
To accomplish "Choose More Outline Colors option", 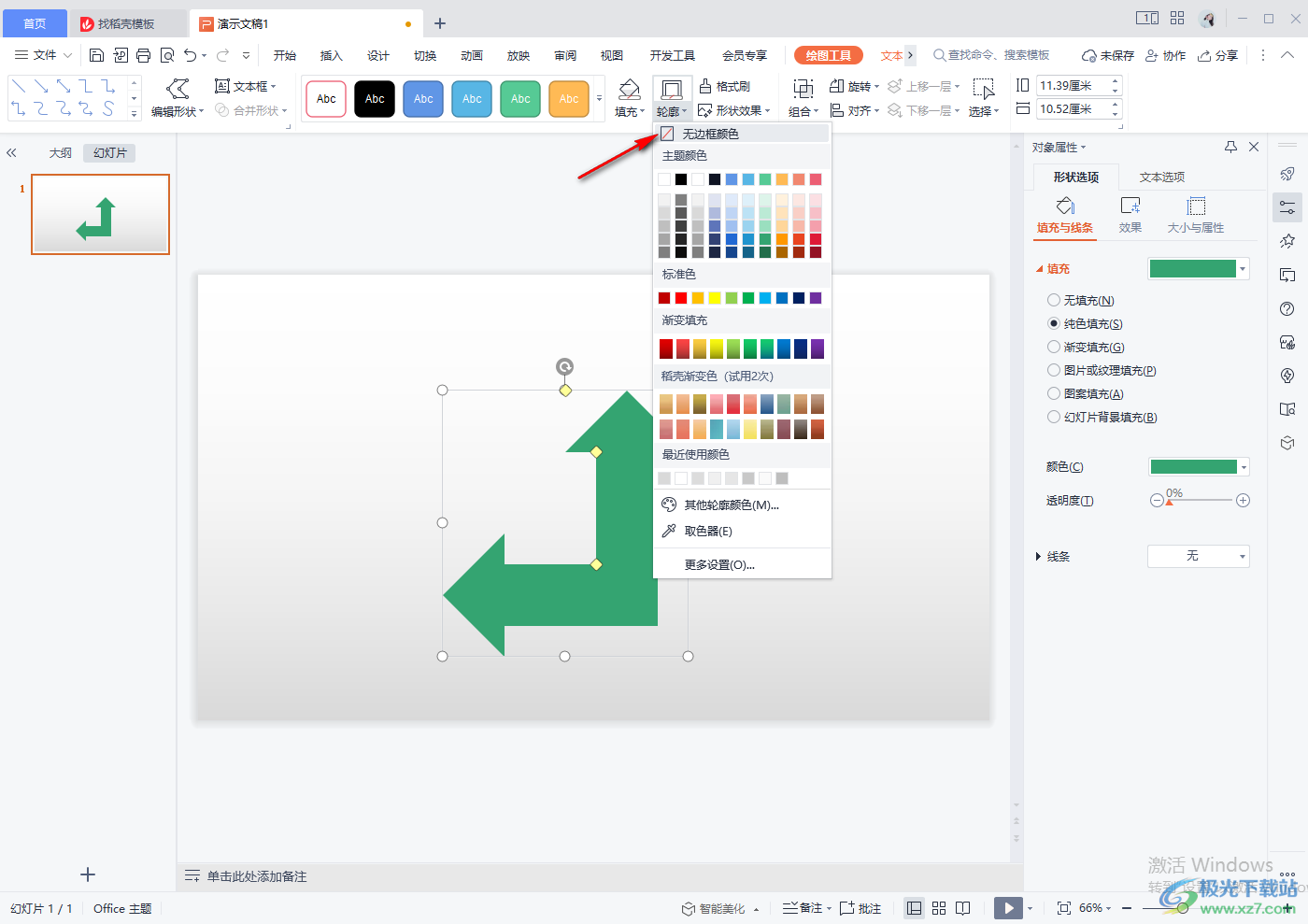I will pyautogui.click(x=719, y=505).
